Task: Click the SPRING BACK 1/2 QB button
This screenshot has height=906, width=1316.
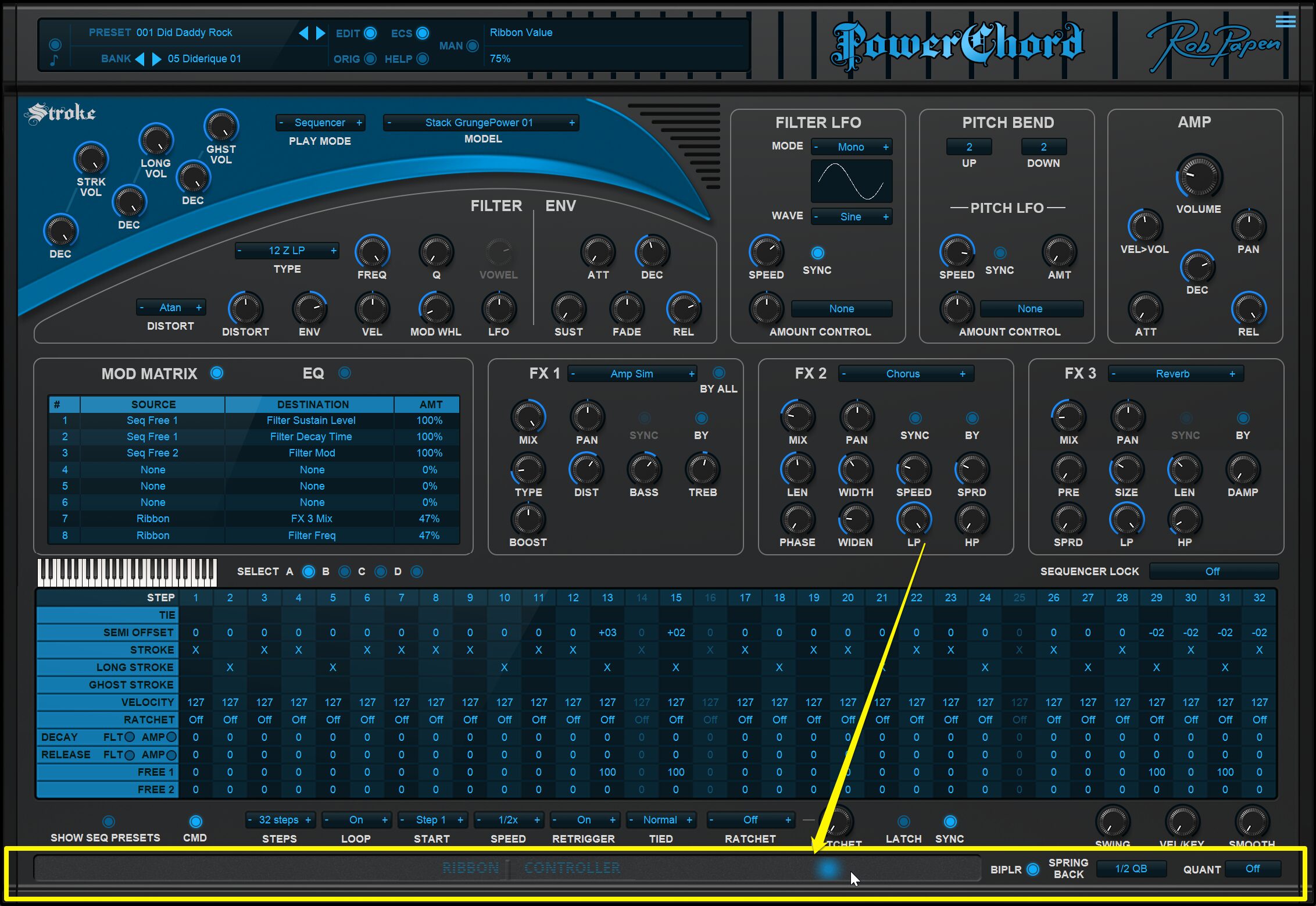Action: (1131, 869)
